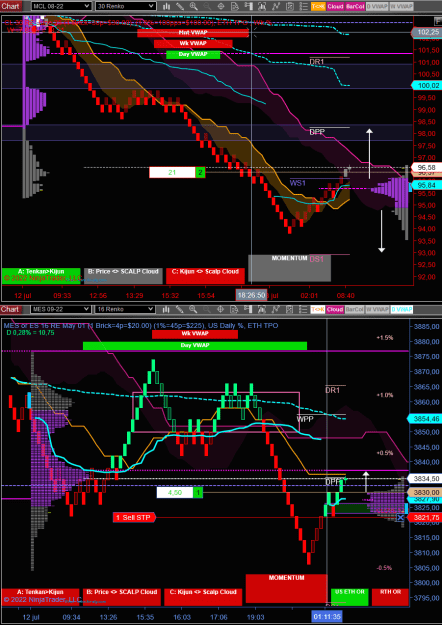Click US ETH OR green button
The image size is (442, 625).
[350, 597]
